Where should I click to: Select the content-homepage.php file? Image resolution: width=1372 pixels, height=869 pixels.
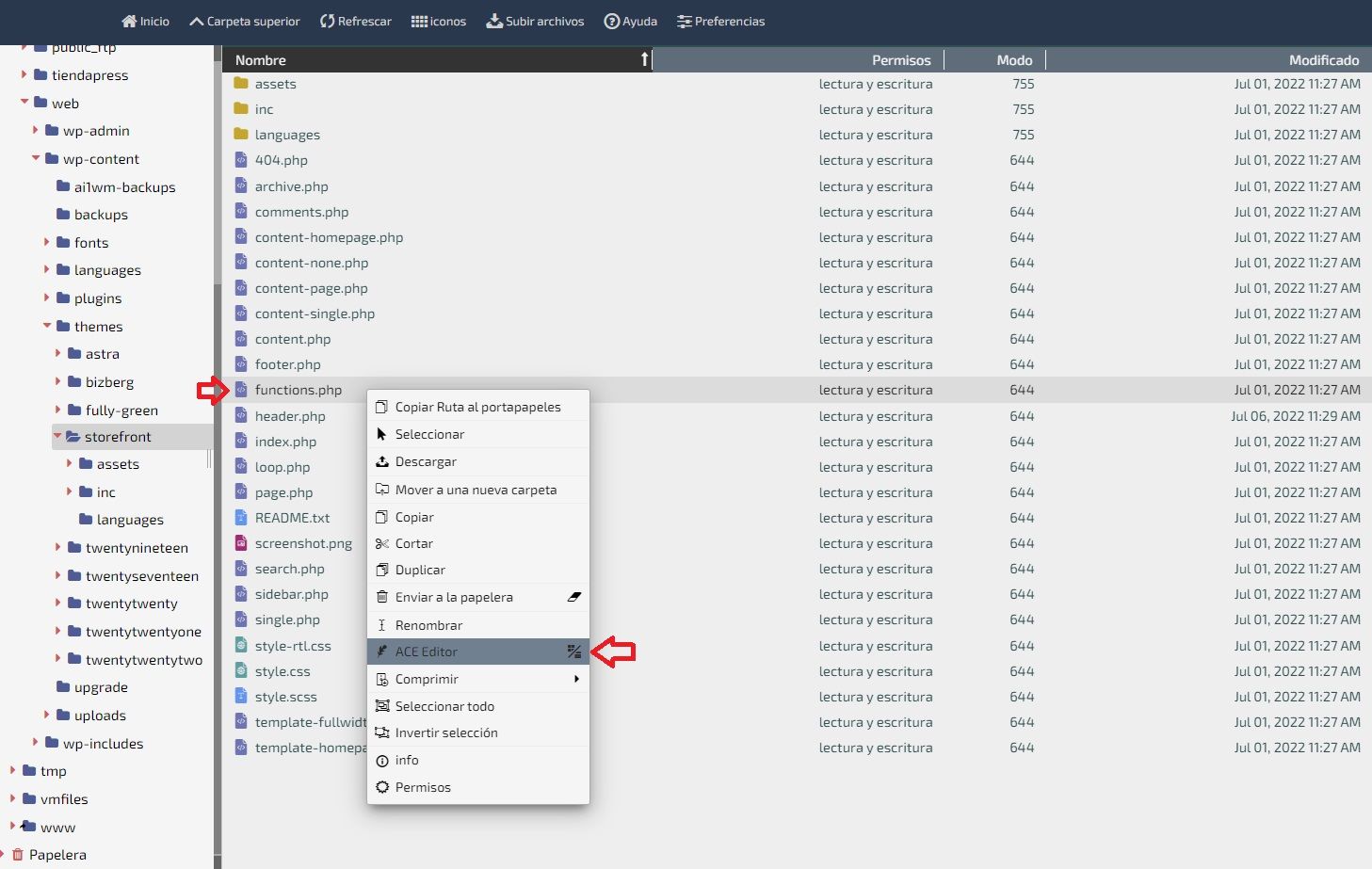(329, 237)
